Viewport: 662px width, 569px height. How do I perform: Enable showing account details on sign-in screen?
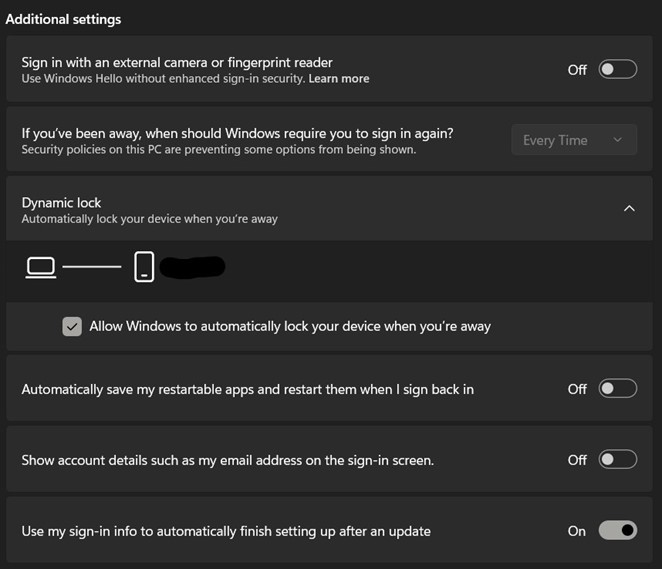pos(617,459)
